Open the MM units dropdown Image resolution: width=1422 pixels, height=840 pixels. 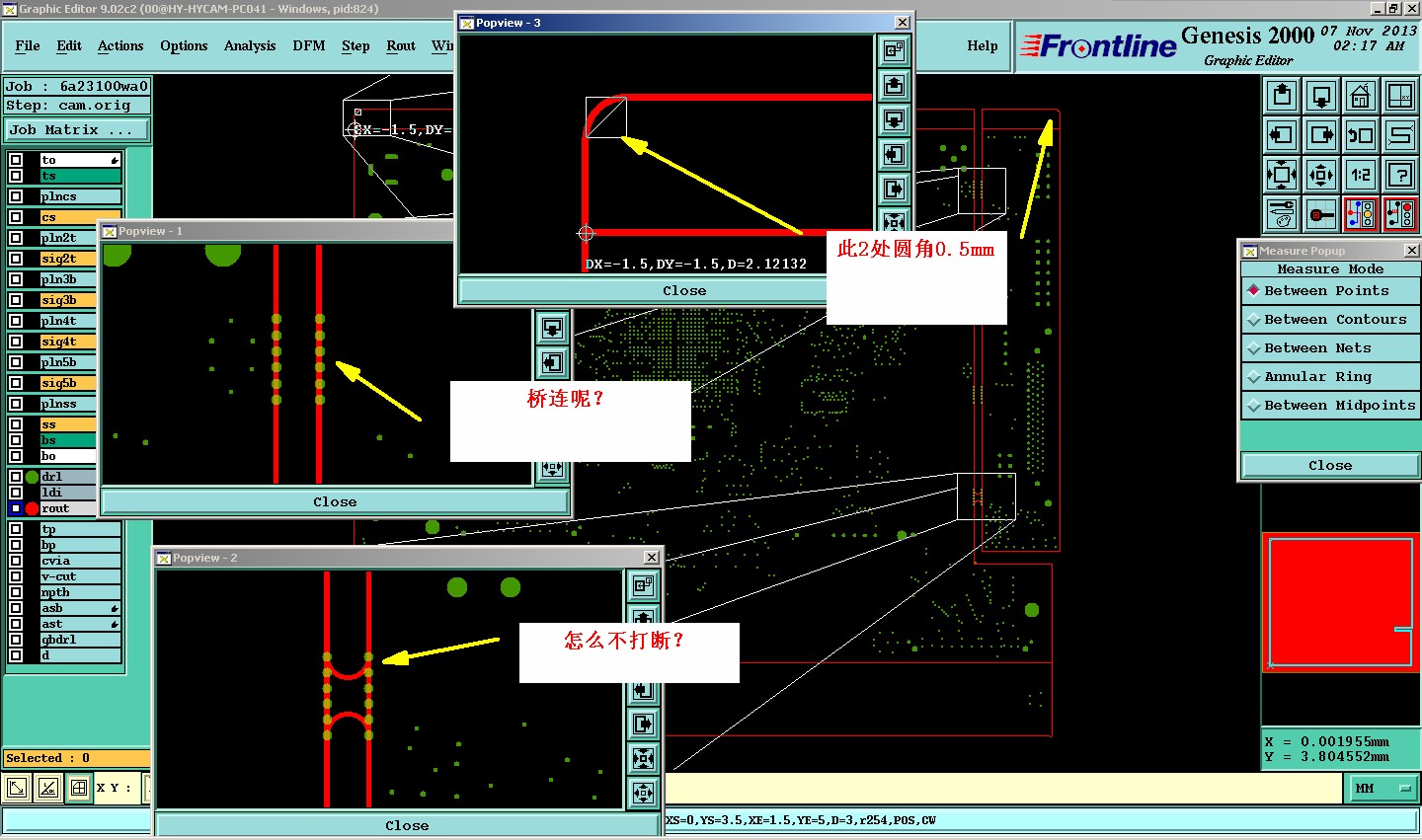pyautogui.click(x=1382, y=788)
